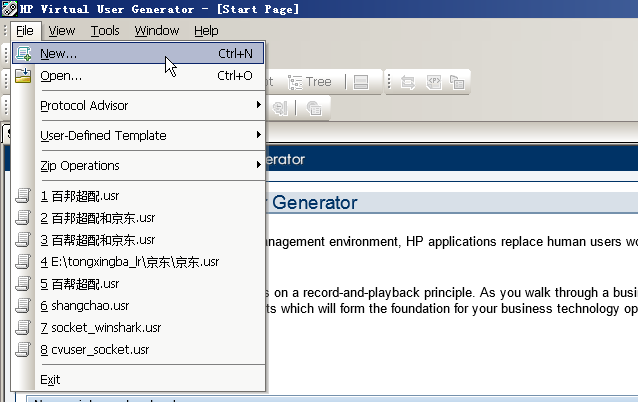Expand the User-Defined Template submenu

pos(138,135)
